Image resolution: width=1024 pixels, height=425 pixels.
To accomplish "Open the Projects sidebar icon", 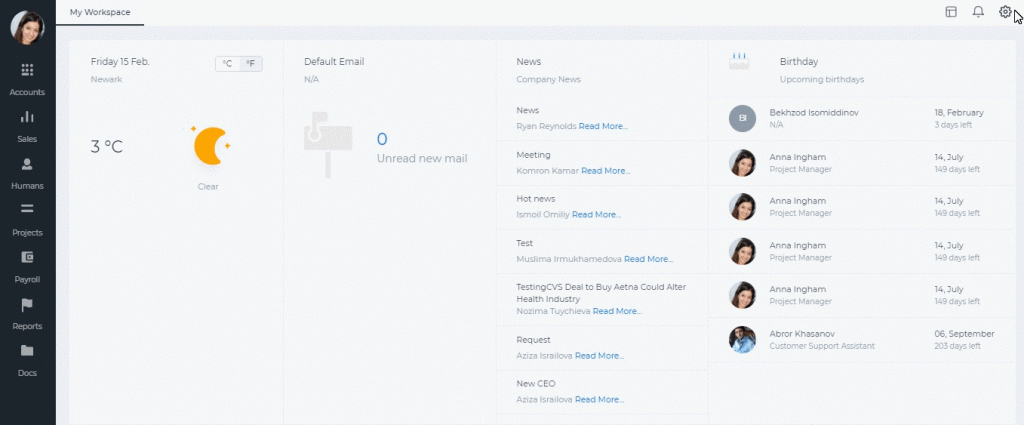I will (27, 209).
